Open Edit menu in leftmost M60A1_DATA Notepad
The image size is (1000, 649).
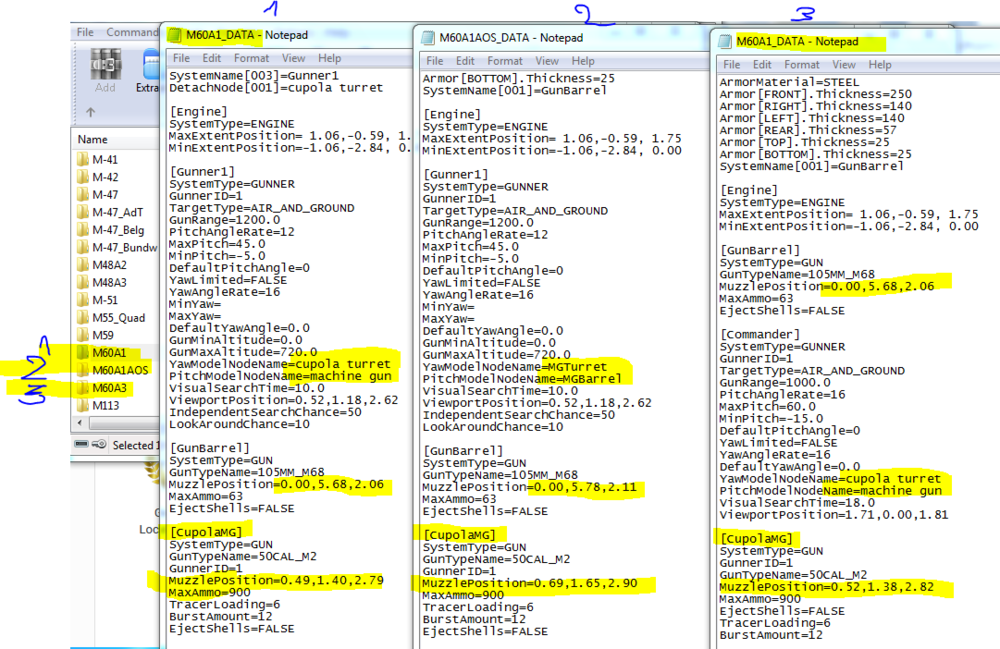coord(212,58)
